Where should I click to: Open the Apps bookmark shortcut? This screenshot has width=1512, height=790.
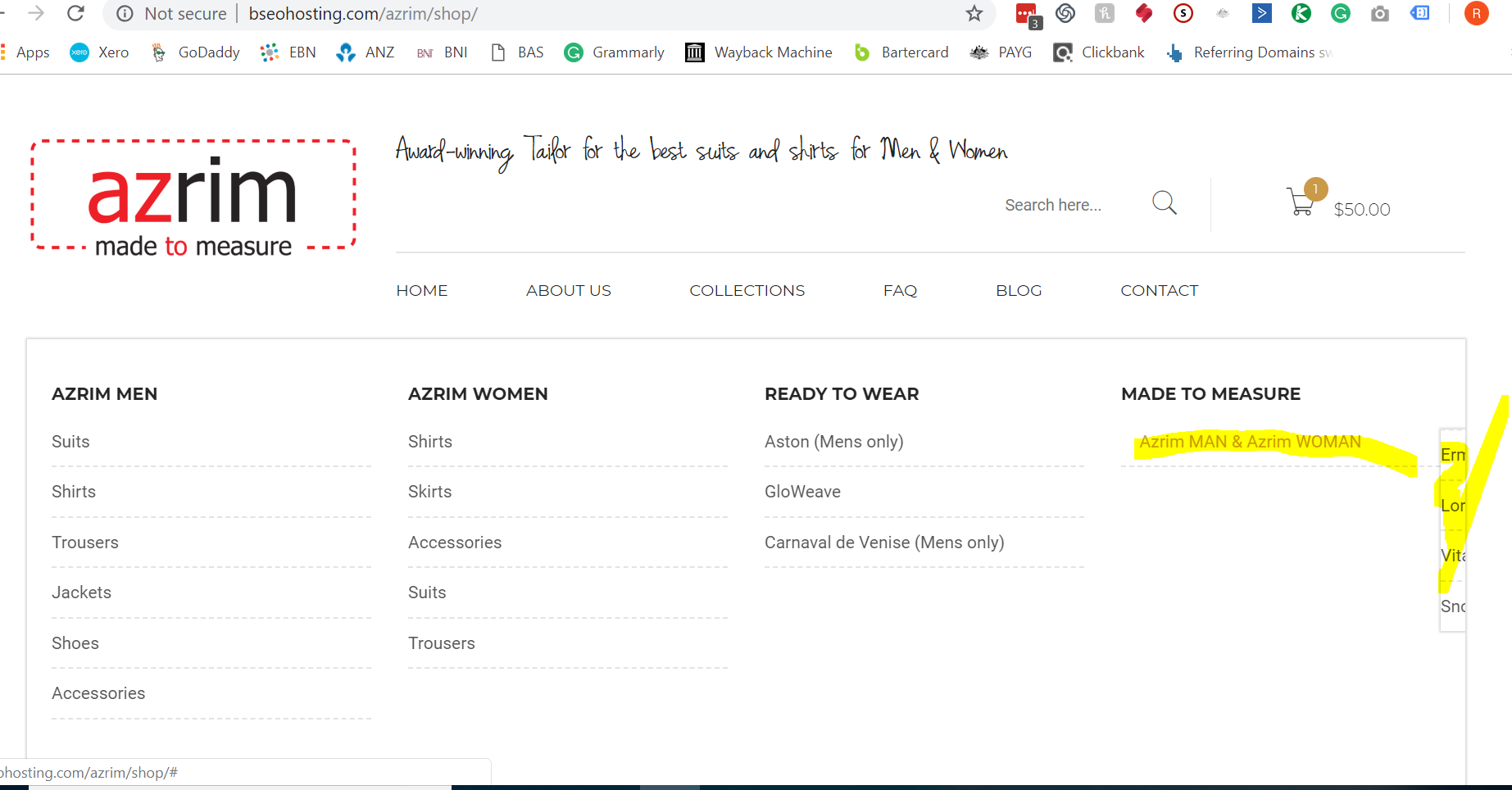(x=26, y=52)
